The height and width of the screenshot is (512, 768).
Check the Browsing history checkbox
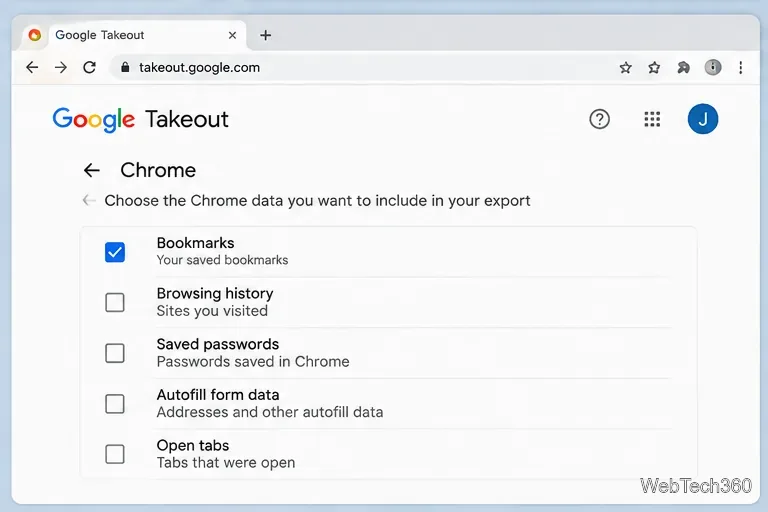click(115, 302)
